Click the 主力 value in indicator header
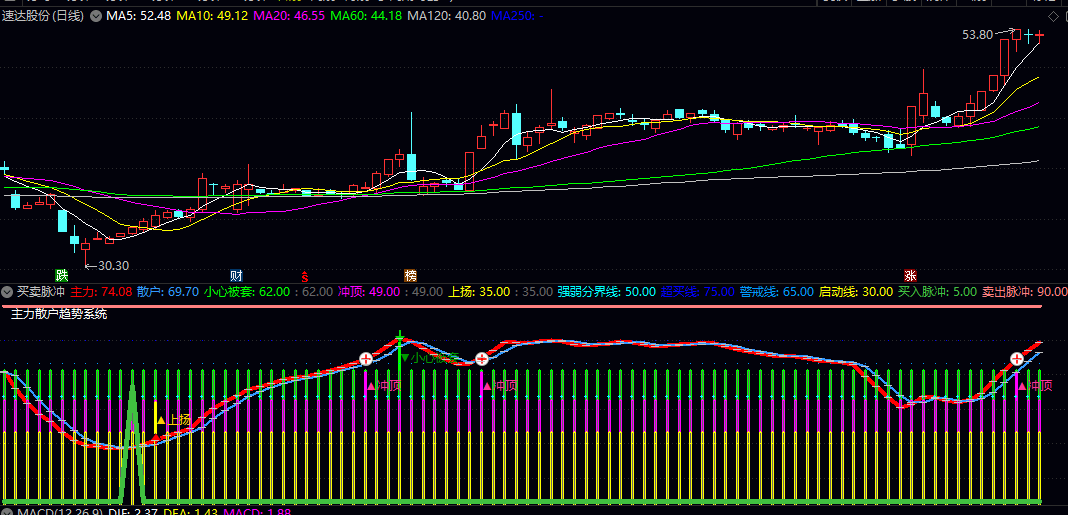 pyautogui.click(x=101, y=292)
